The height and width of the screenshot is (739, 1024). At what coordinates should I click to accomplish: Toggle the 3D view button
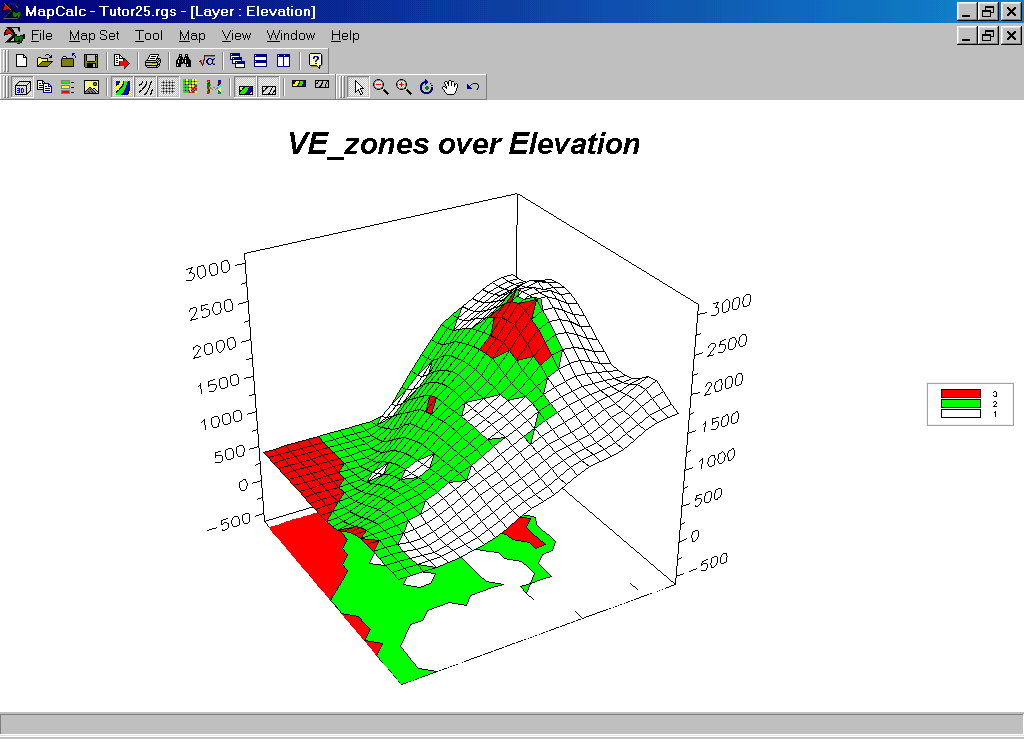tap(21, 87)
